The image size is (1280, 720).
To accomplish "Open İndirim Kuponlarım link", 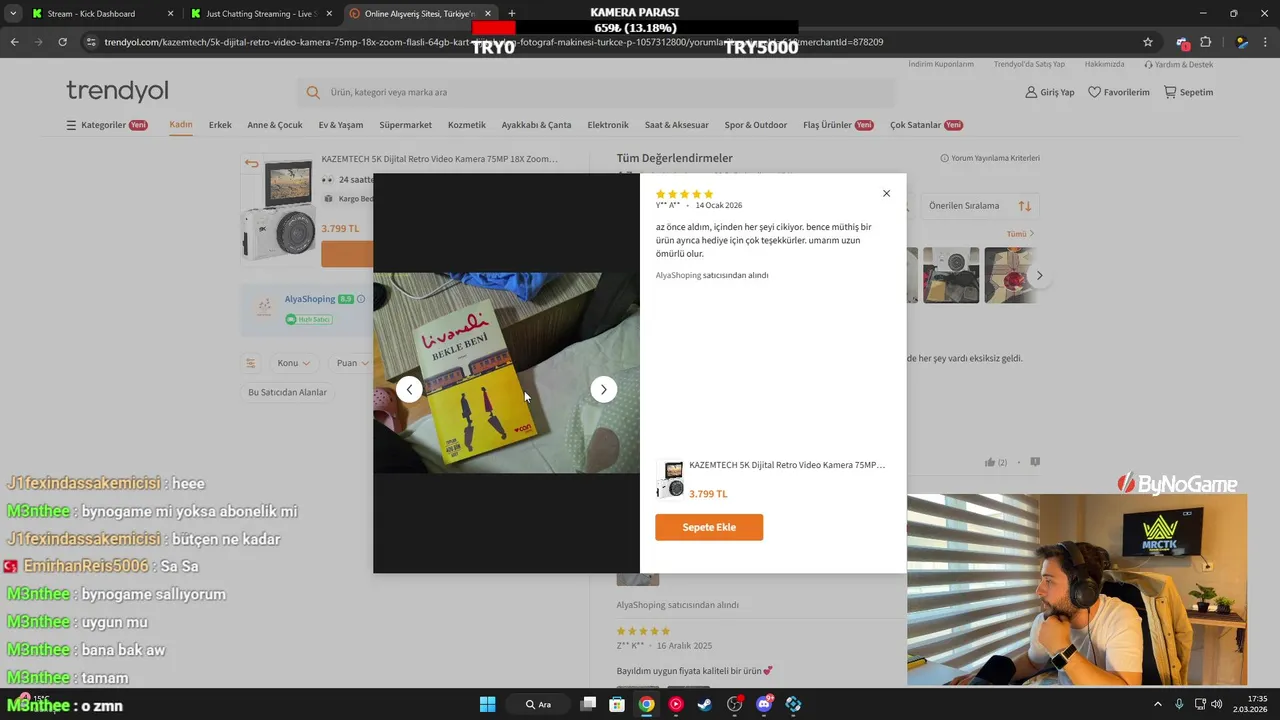I will [x=941, y=64].
